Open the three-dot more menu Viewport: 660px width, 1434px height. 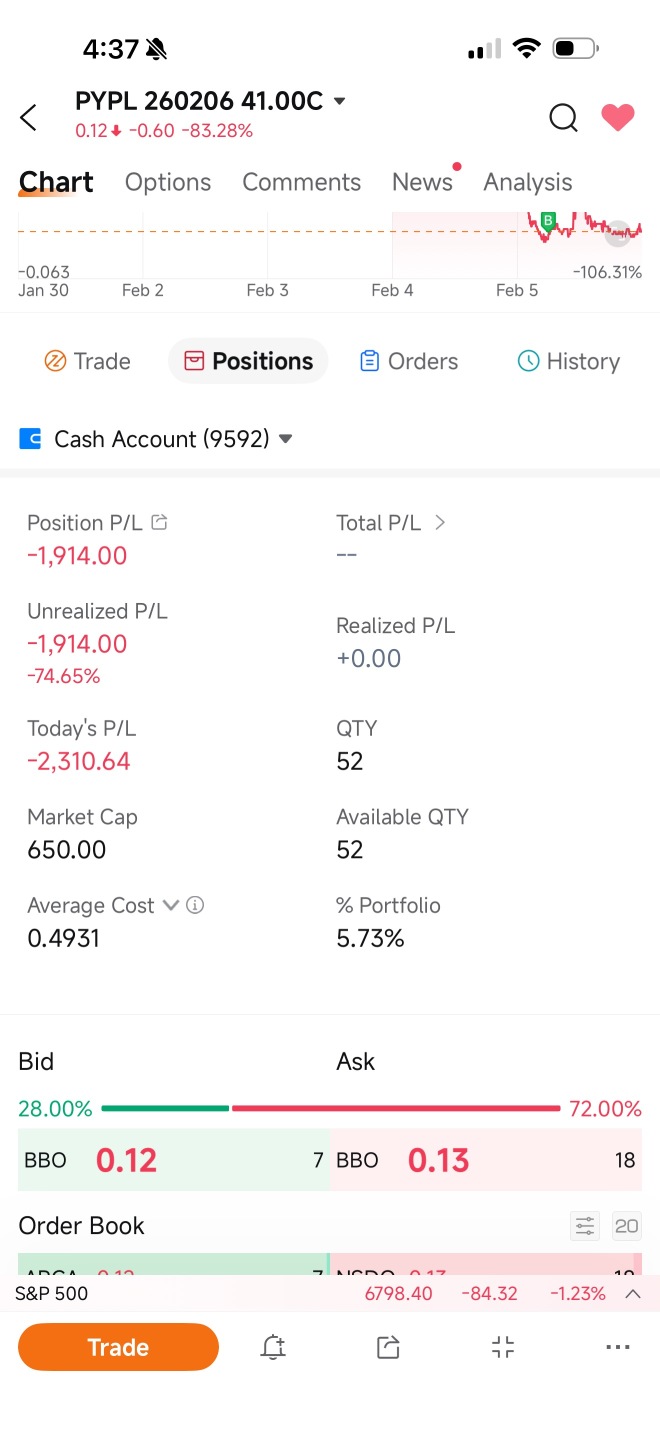click(618, 1347)
